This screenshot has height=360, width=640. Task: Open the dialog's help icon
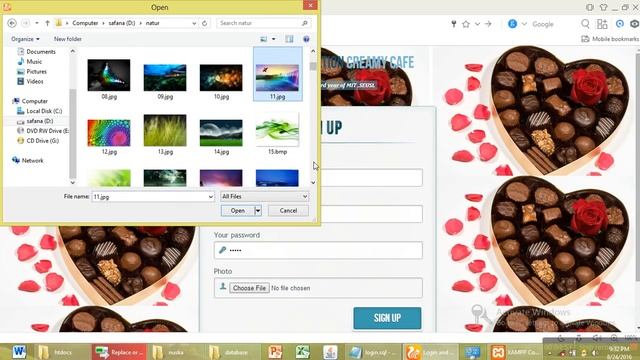click(x=306, y=39)
